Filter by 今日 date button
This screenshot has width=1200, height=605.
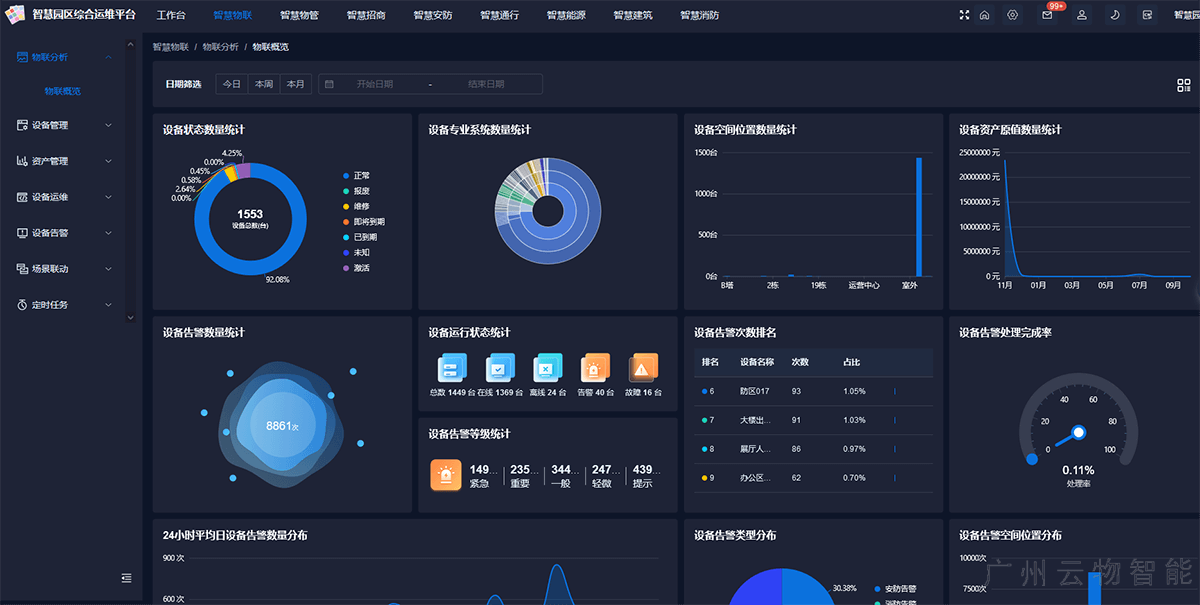[x=232, y=84]
